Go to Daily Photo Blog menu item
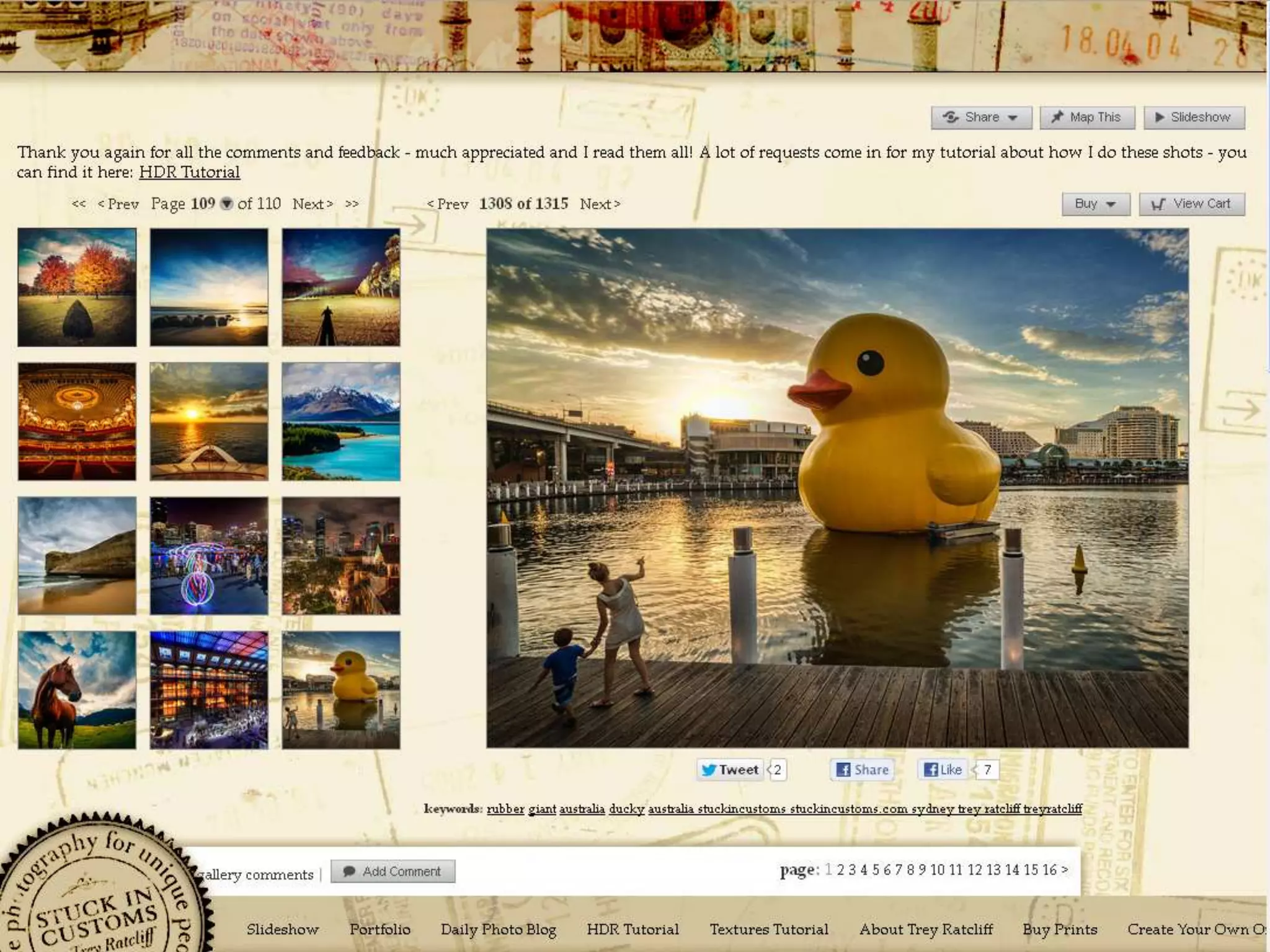 (498, 929)
